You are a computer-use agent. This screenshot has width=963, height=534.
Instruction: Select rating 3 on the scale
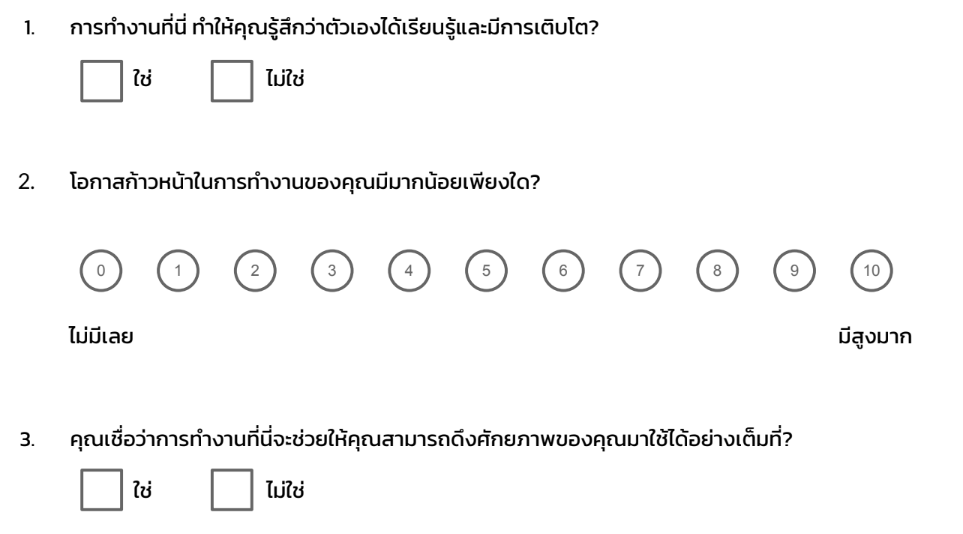332,270
